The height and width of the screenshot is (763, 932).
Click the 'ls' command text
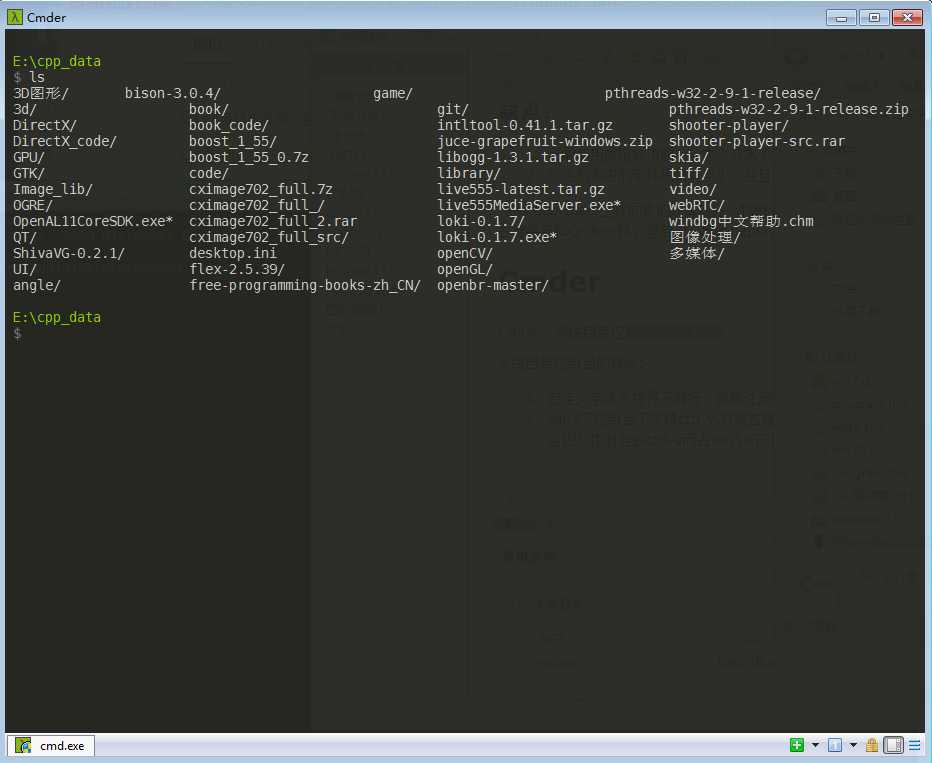coord(37,77)
